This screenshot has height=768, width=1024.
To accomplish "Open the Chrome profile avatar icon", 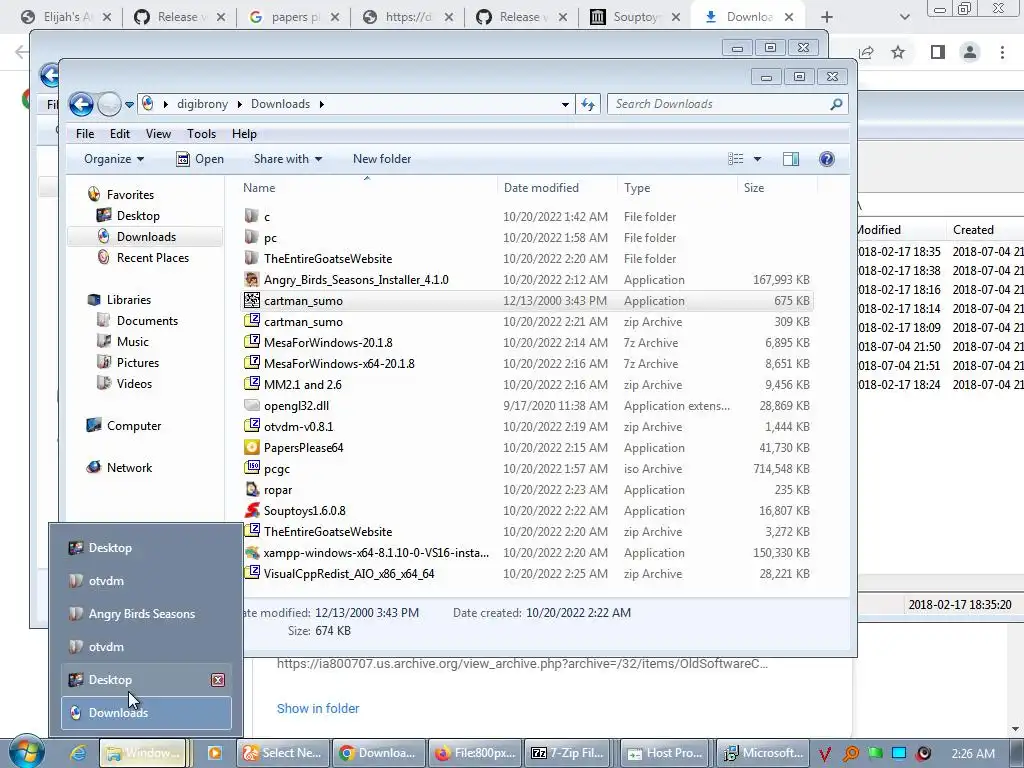I will tap(970, 52).
